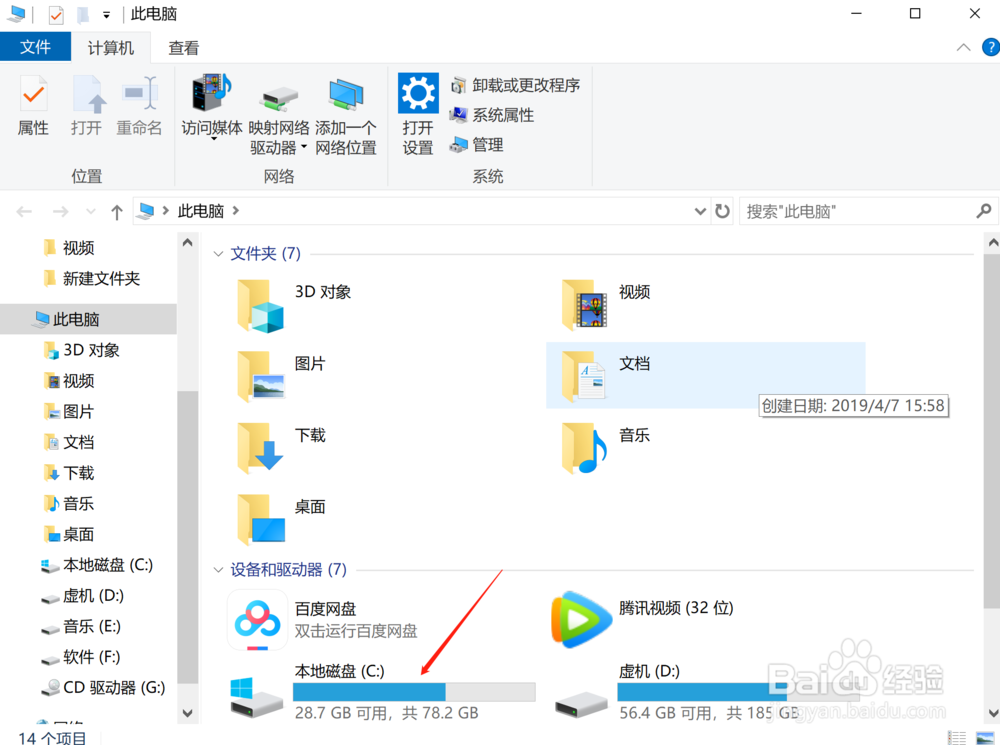Click the refresh button beside the address bar

(723, 211)
